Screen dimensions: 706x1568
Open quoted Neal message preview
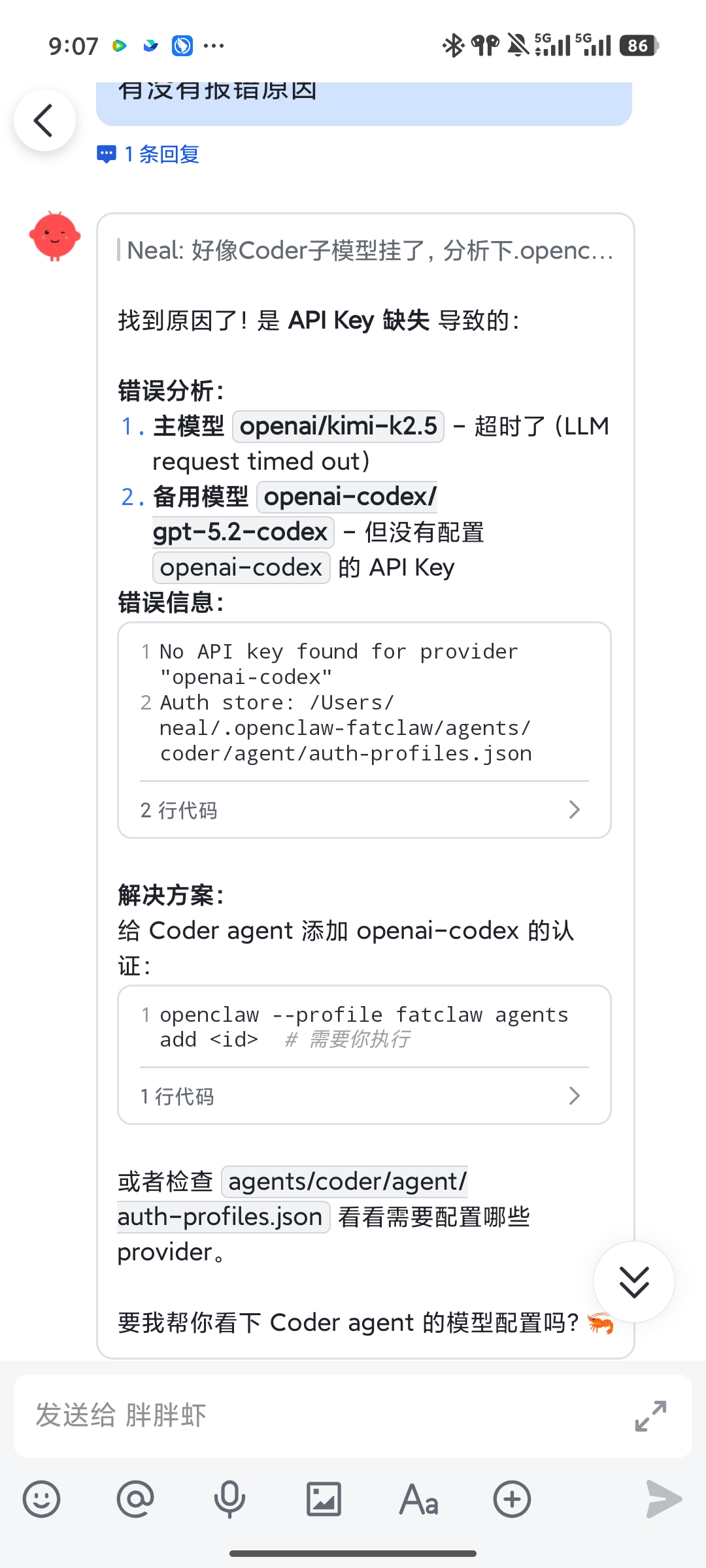[x=369, y=250]
